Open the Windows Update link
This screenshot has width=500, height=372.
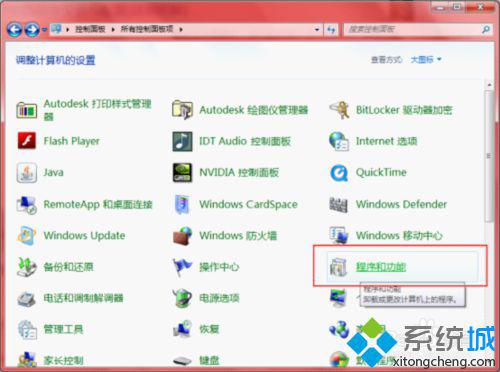(x=84, y=236)
